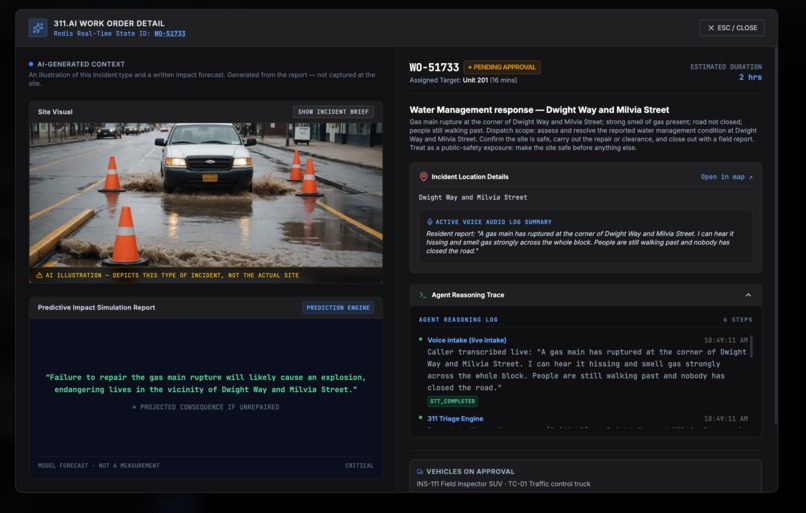Click the CRITICAL severity label
The width and height of the screenshot is (806, 513).
359,466
